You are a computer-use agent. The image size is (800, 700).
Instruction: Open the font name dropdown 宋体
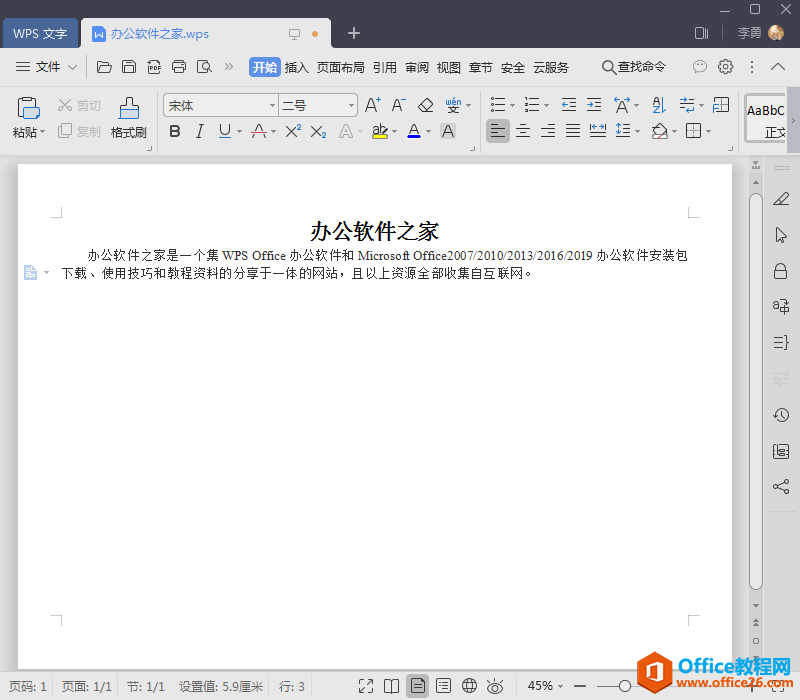tap(272, 106)
